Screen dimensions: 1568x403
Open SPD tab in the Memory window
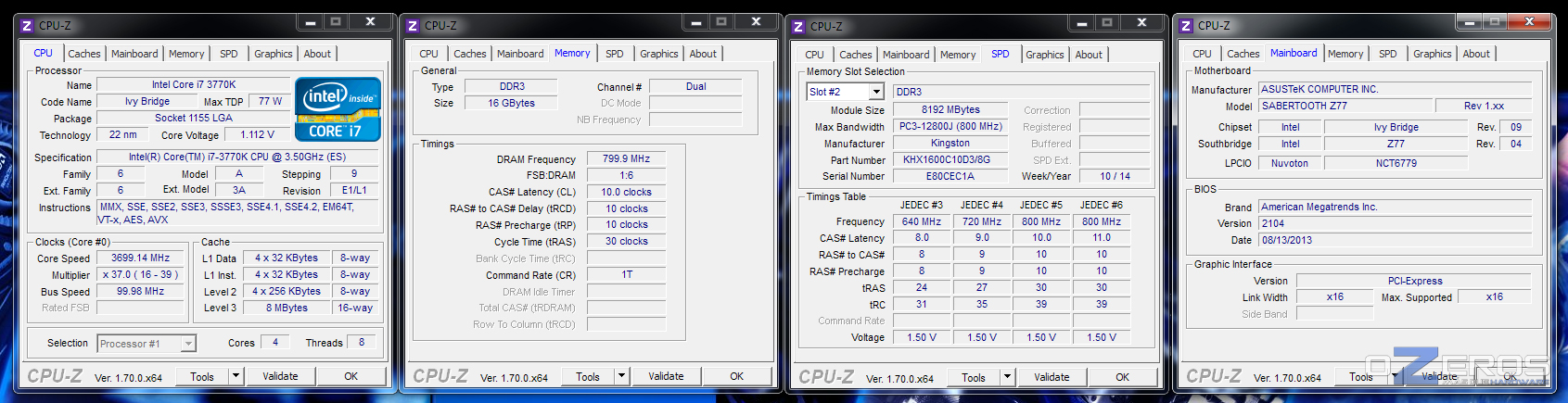coord(615,54)
